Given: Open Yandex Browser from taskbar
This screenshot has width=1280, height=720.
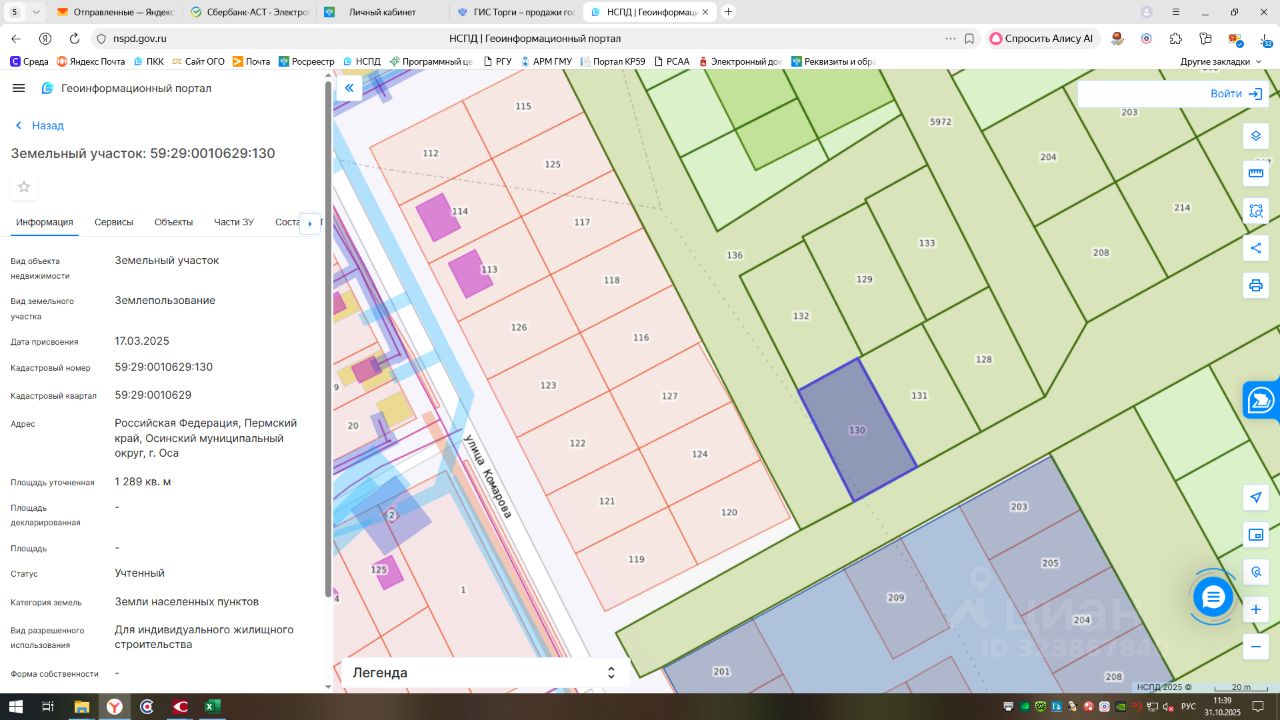Looking at the screenshot, I should tap(115, 706).
